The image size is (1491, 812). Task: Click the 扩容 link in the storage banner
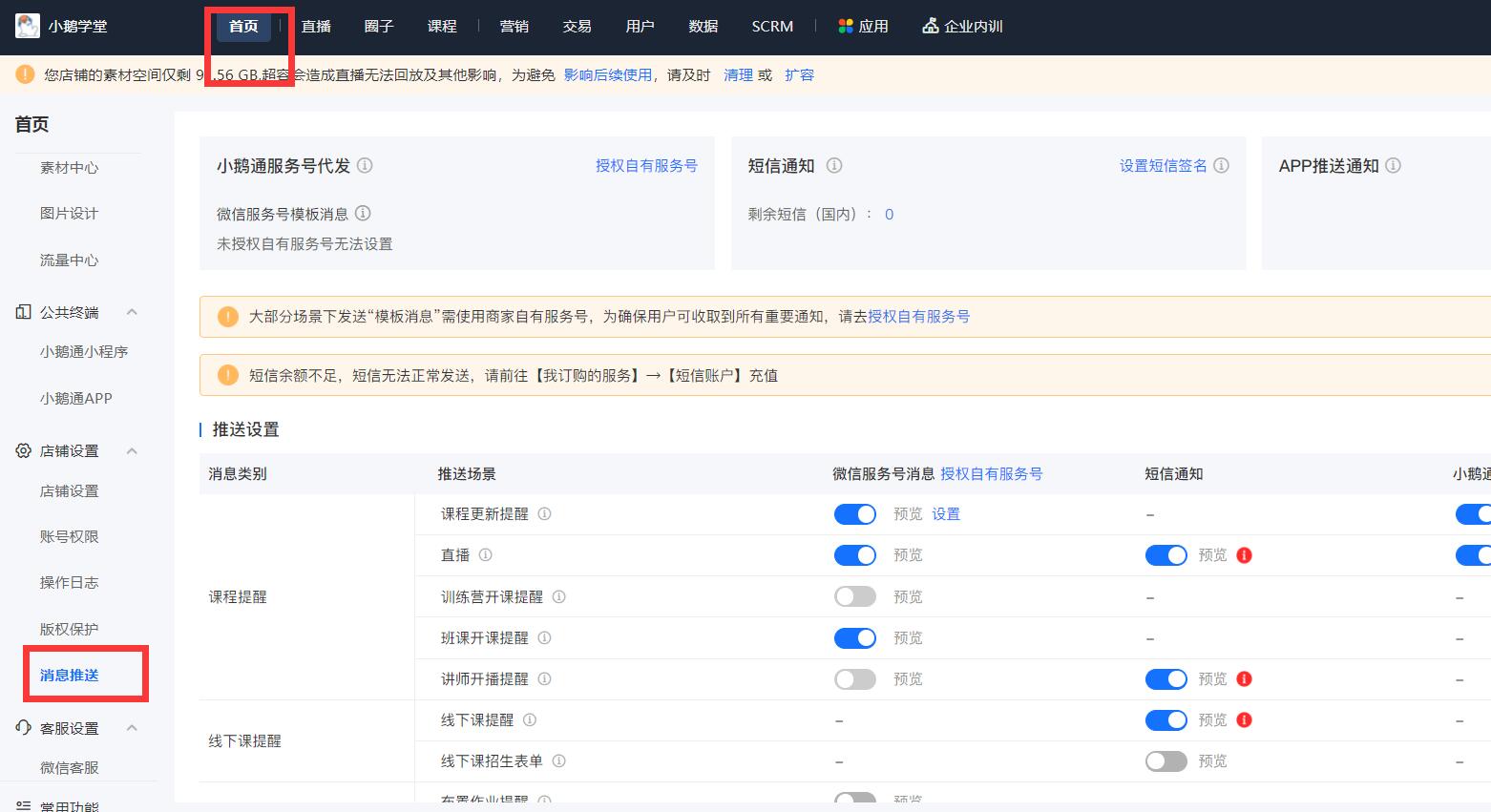[800, 74]
